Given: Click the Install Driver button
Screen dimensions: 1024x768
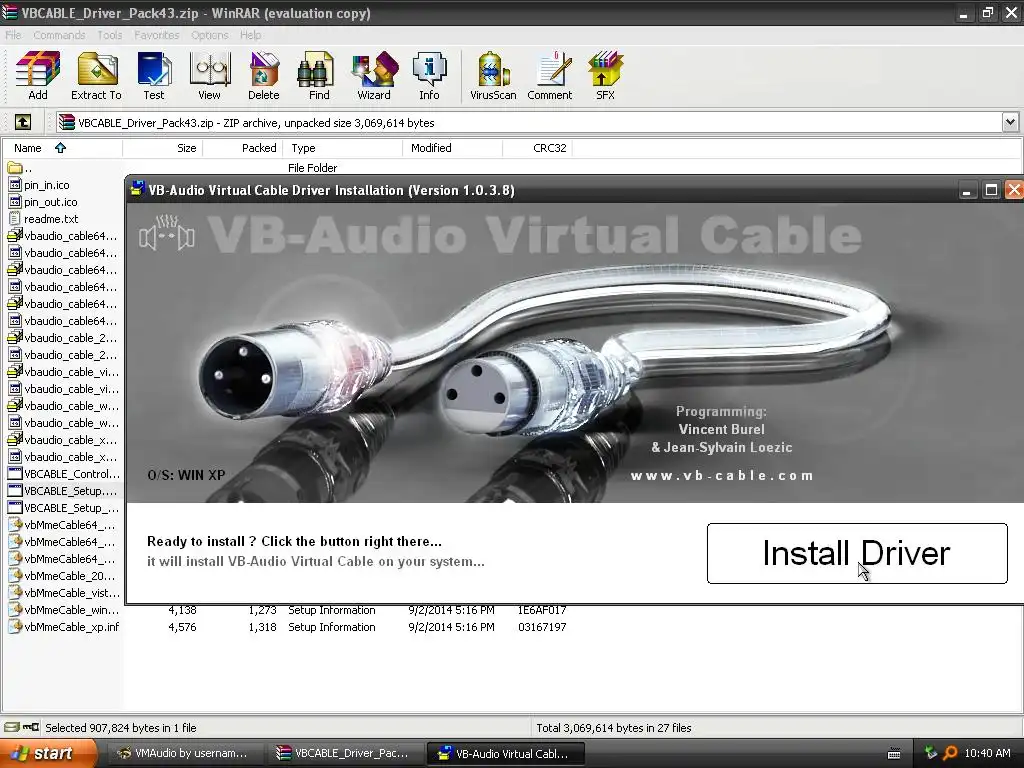Looking at the screenshot, I should 857,553.
